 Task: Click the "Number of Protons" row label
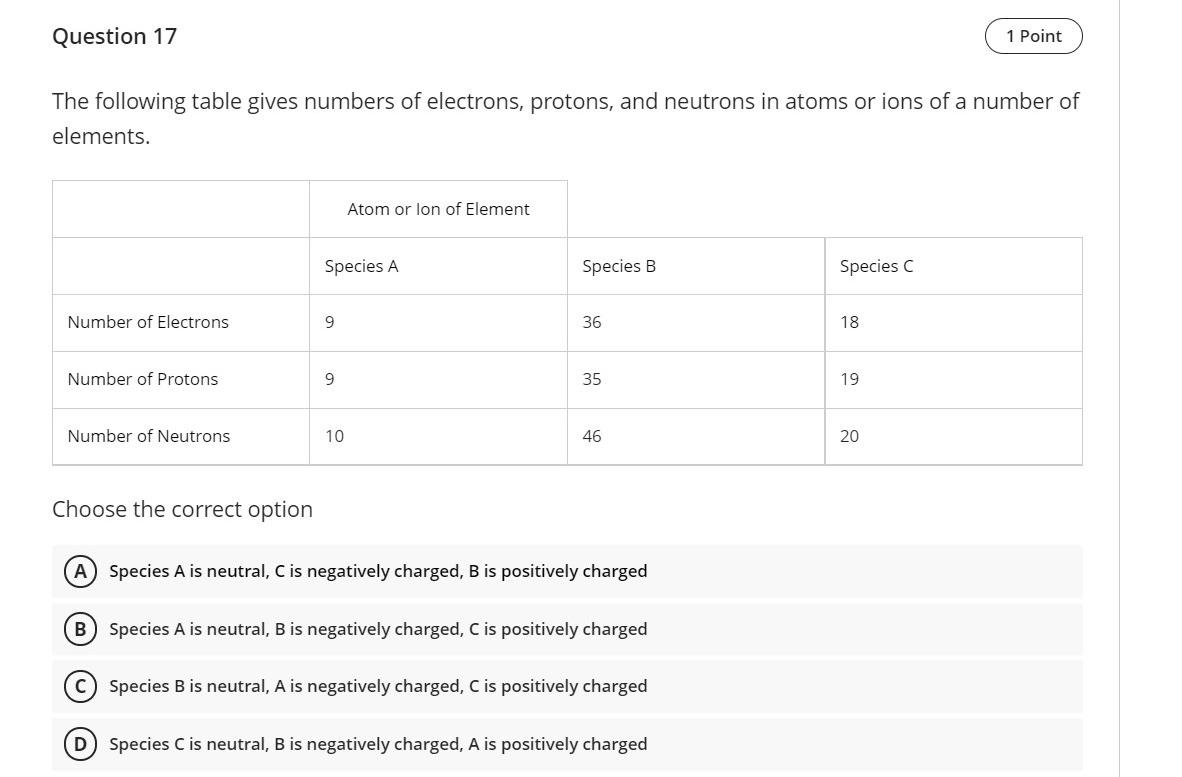(143, 379)
